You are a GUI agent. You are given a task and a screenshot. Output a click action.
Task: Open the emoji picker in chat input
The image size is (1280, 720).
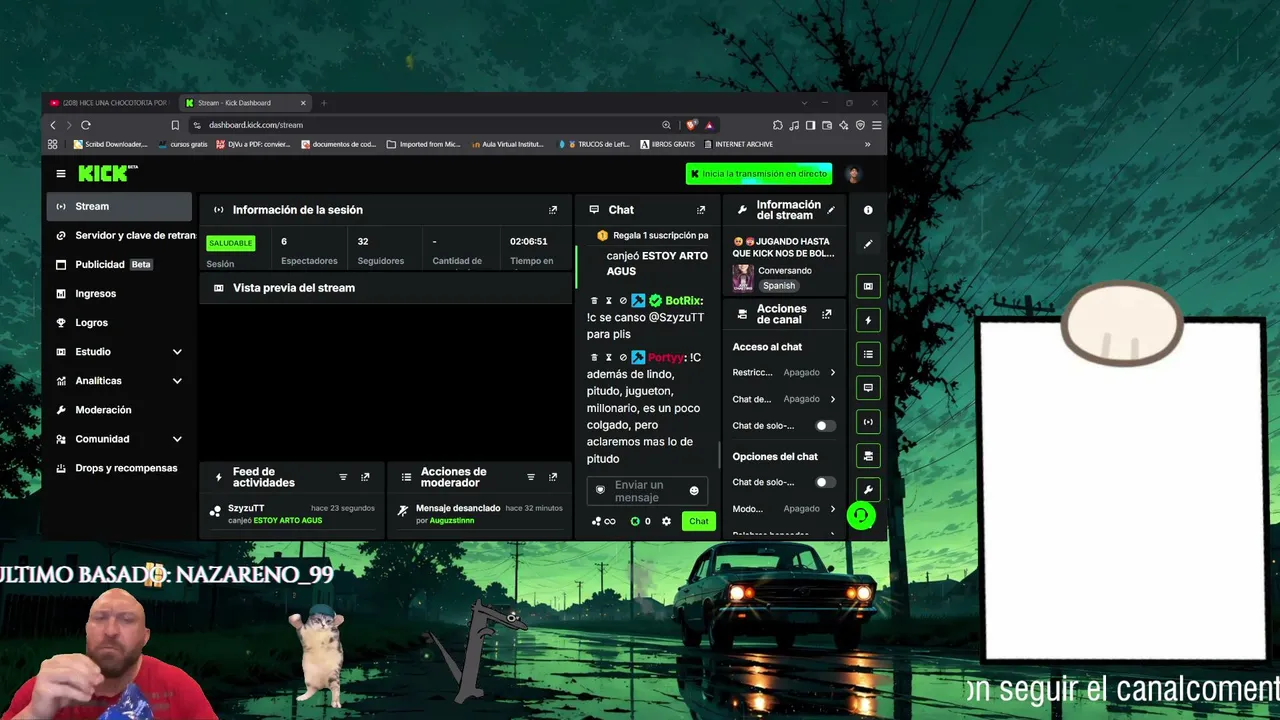pos(694,491)
